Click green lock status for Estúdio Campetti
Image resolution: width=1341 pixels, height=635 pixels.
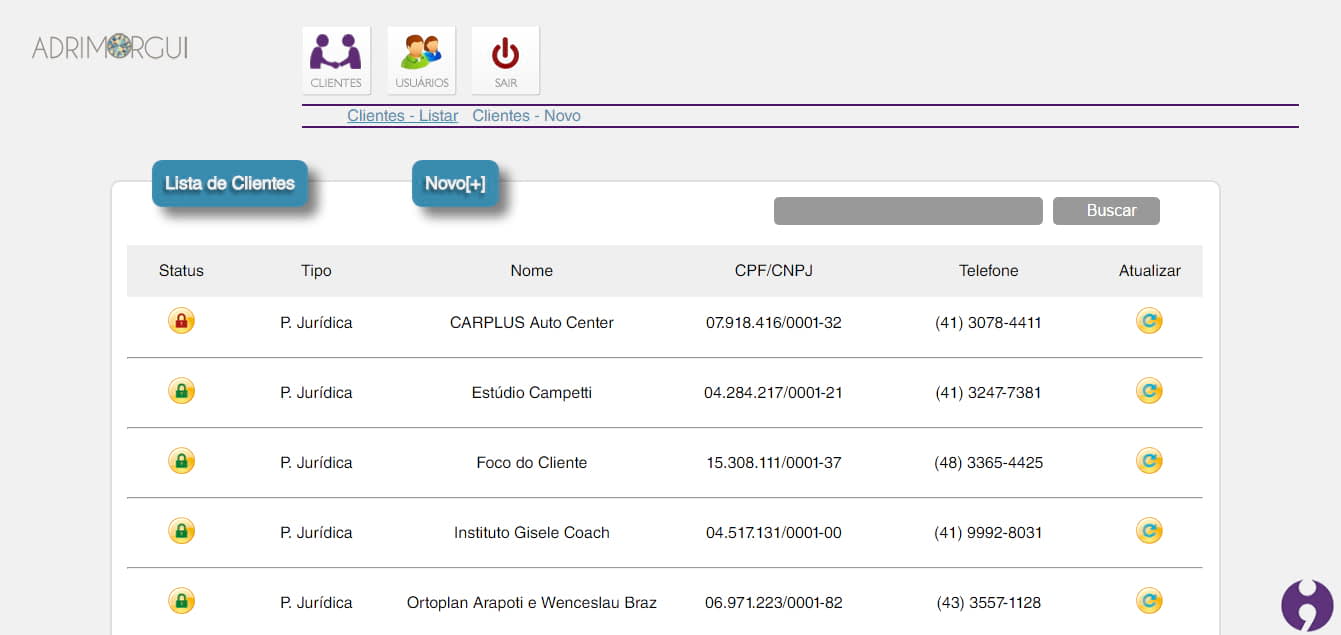(x=181, y=391)
